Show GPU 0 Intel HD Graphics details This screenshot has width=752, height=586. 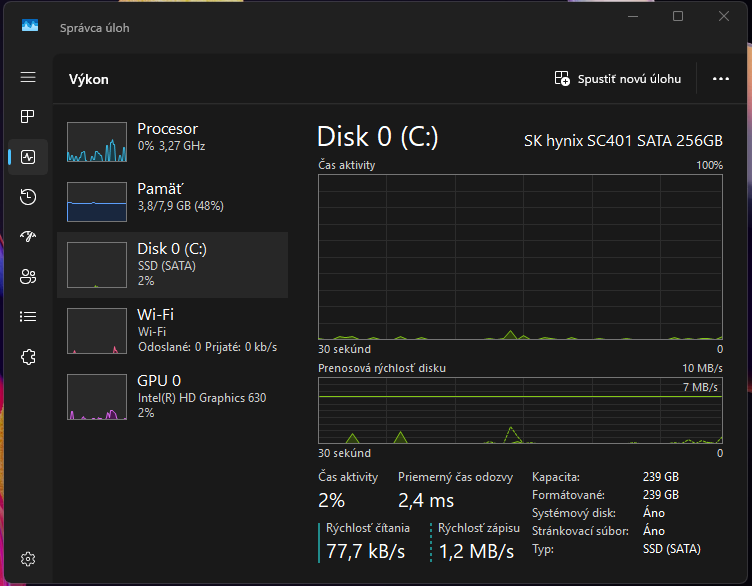coord(172,396)
